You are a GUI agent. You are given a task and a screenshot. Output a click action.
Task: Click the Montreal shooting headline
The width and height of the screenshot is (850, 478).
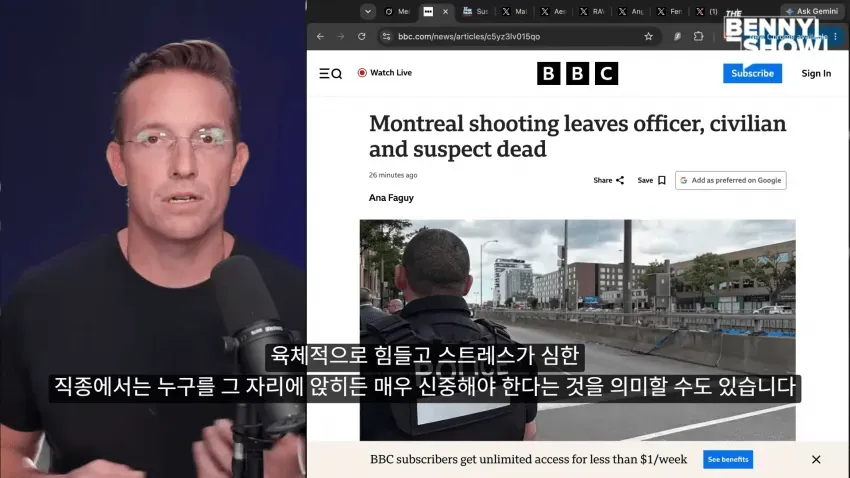coord(577,137)
